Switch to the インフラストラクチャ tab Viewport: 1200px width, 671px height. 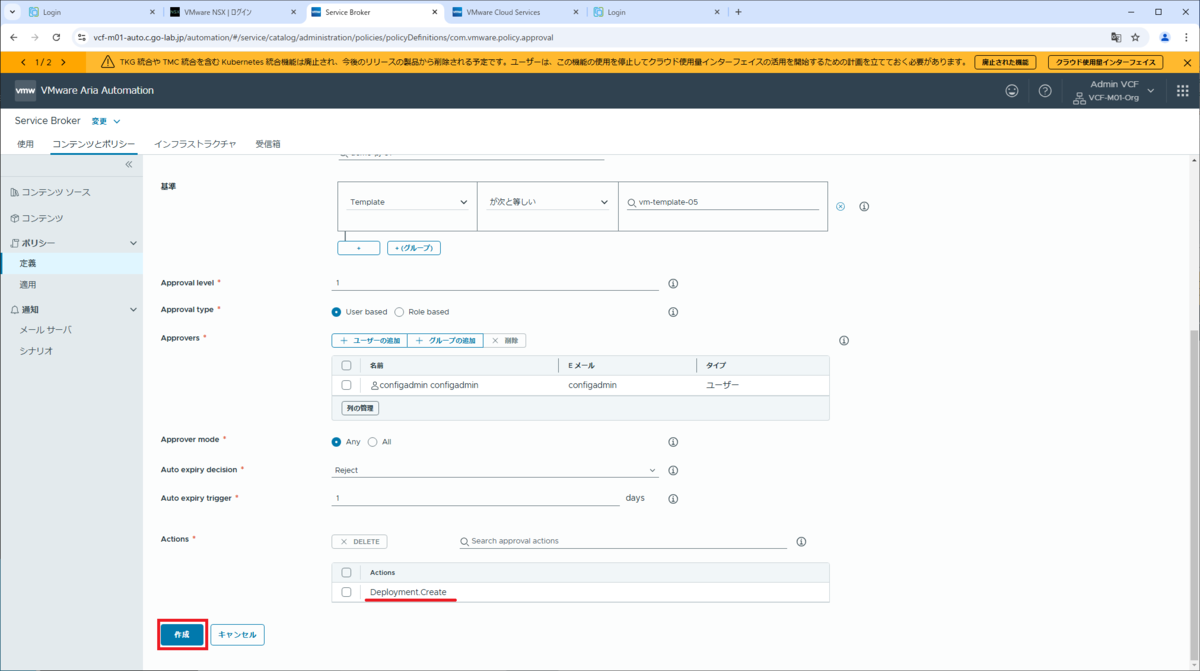[x=195, y=144]
